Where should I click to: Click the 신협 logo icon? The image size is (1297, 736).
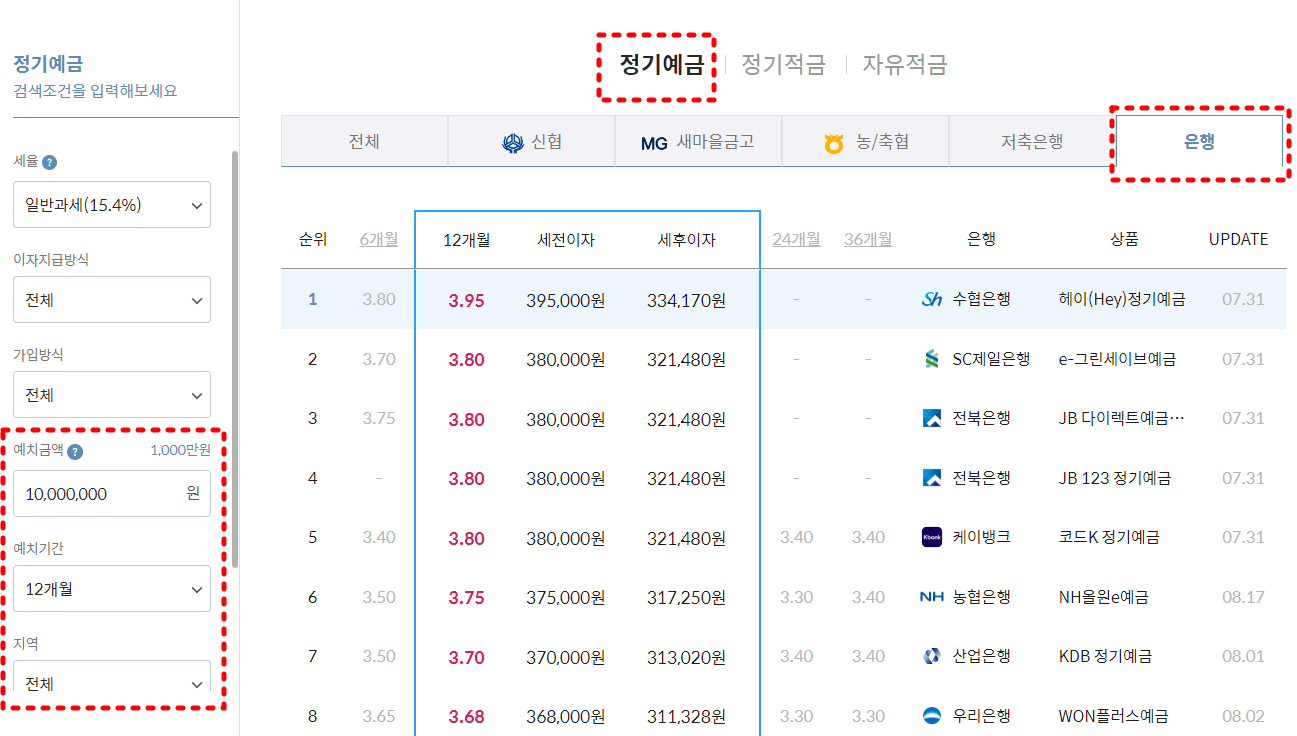(x=513, y=143)
